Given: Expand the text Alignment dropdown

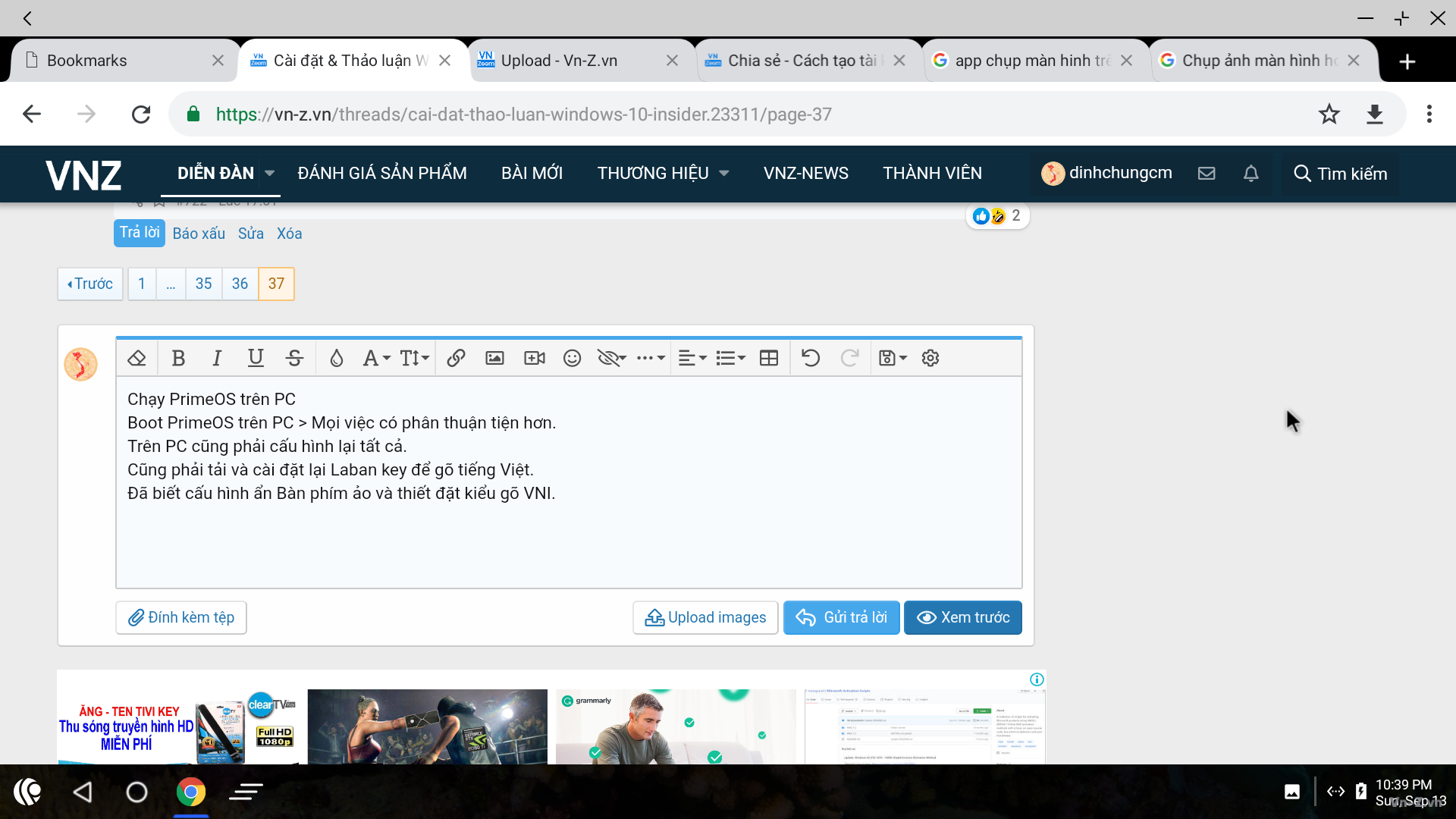Looking at the screenshot, I should [692, 358].
